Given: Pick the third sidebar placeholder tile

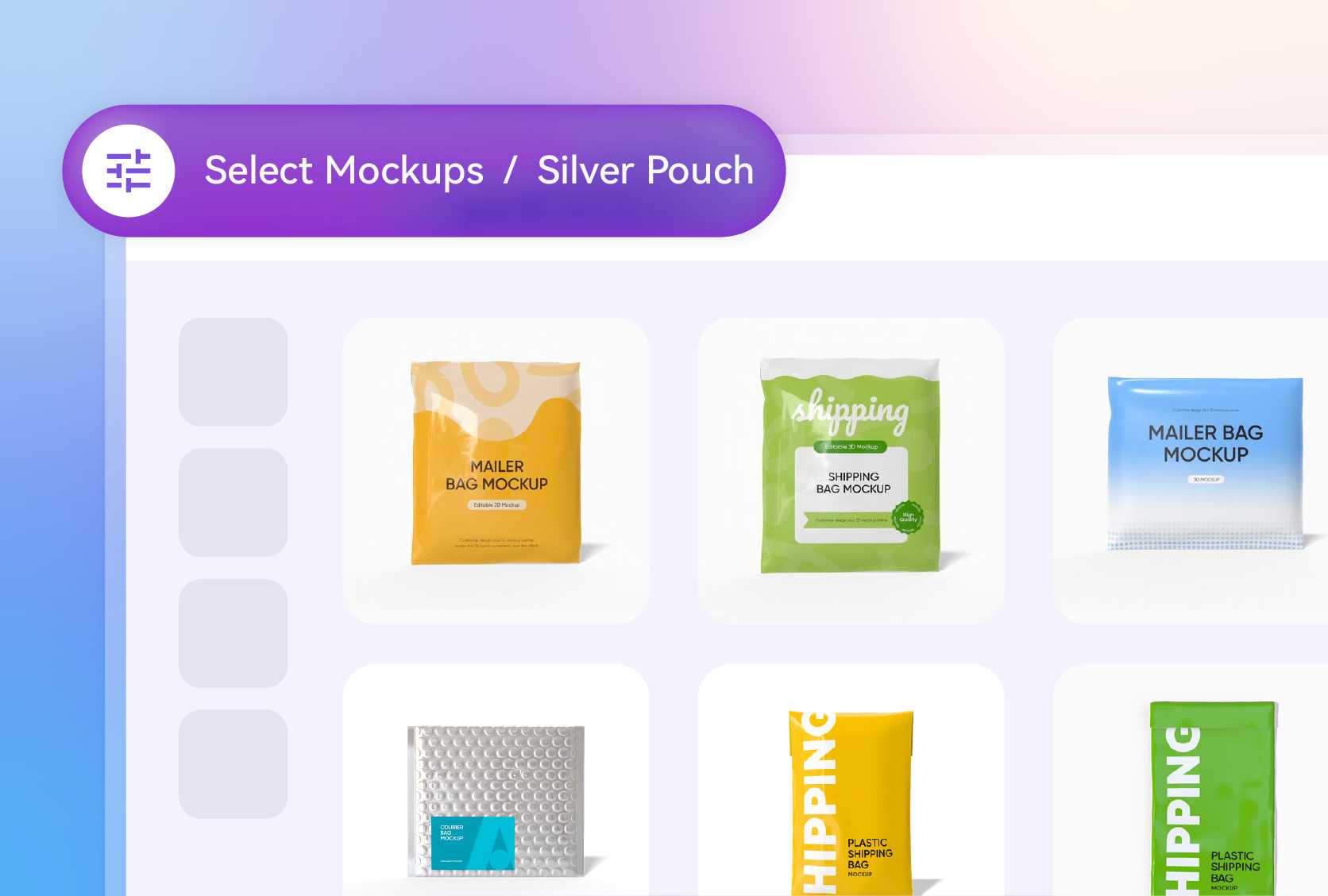Looking at the screenshot, I should (233, 633).
